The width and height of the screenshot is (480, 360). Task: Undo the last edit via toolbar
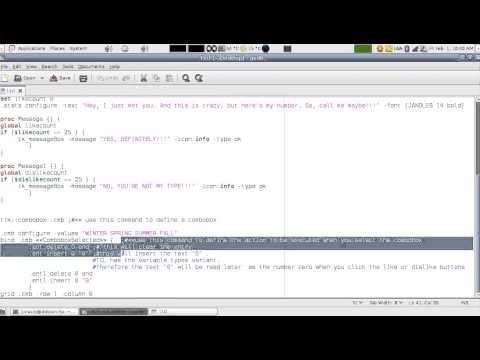click(107, 78)
